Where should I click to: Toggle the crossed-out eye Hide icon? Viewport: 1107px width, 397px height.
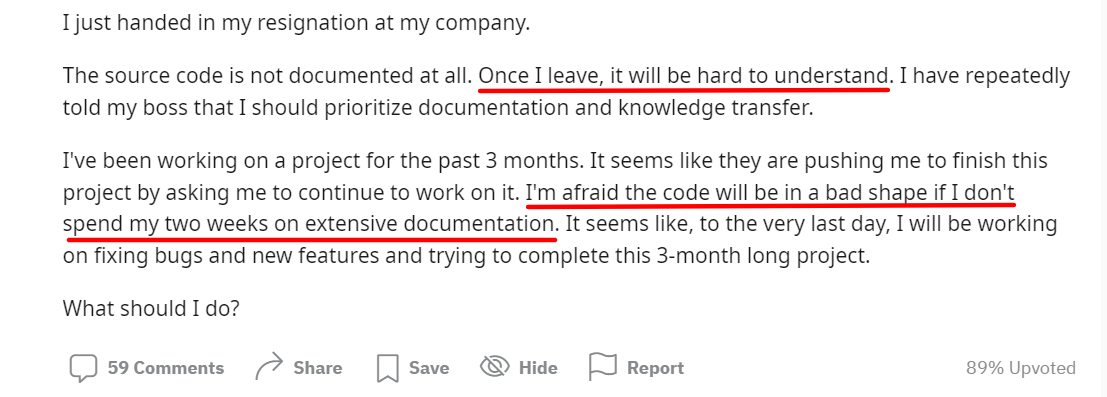coord(495,367)
